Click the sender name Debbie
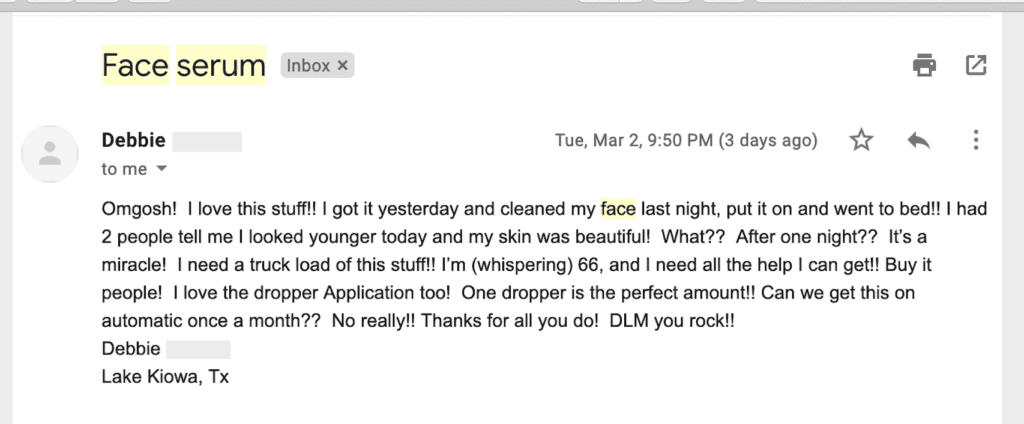Image resolution: width=1024 pixels, height=424 pixels. (x=133, y=140)
